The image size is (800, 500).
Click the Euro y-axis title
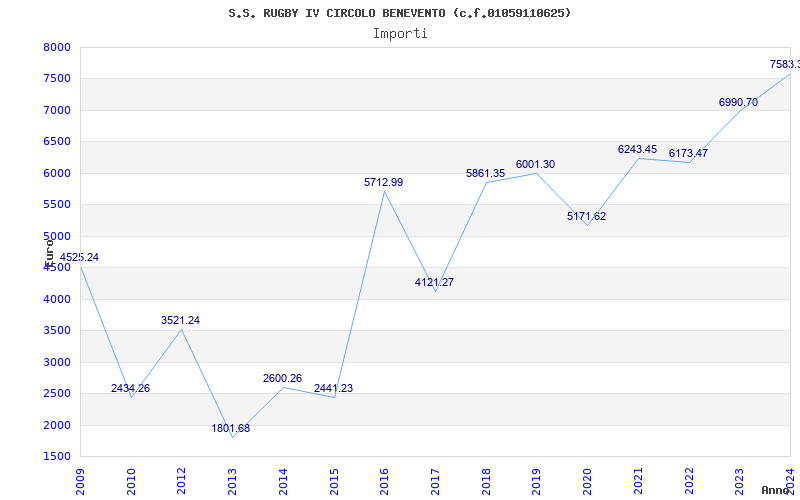click(x=49, y=253)
